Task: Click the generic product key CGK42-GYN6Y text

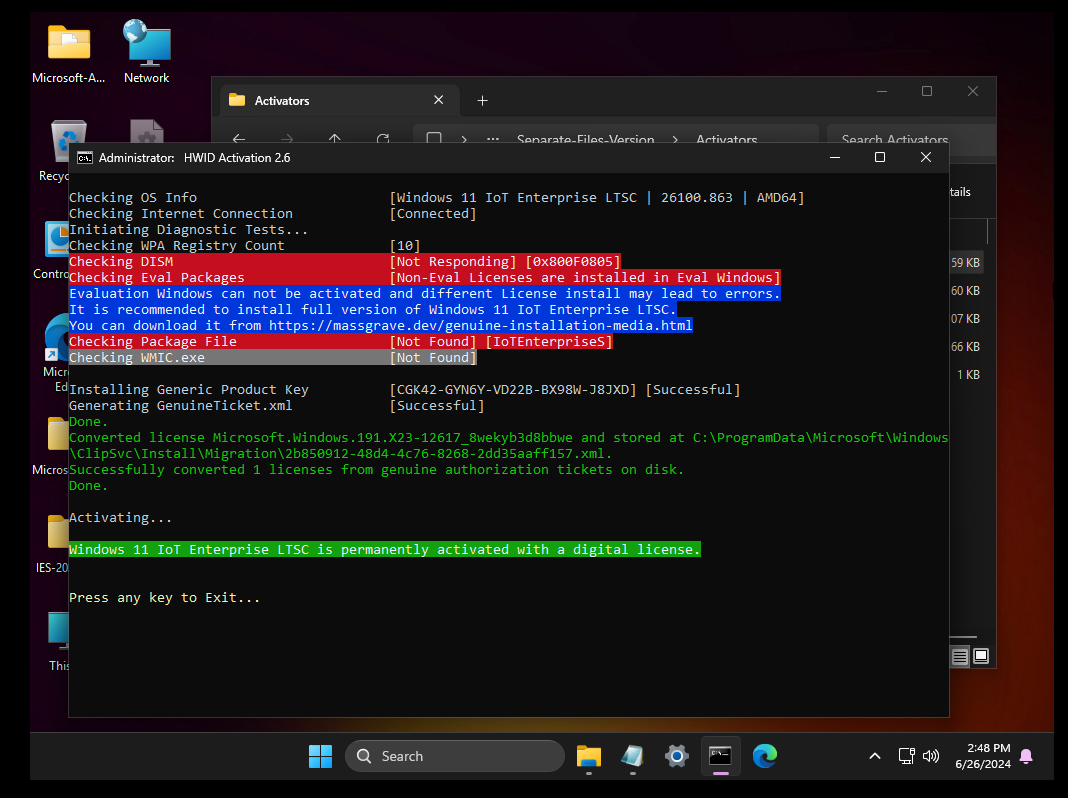Action: tap(513, 389)
